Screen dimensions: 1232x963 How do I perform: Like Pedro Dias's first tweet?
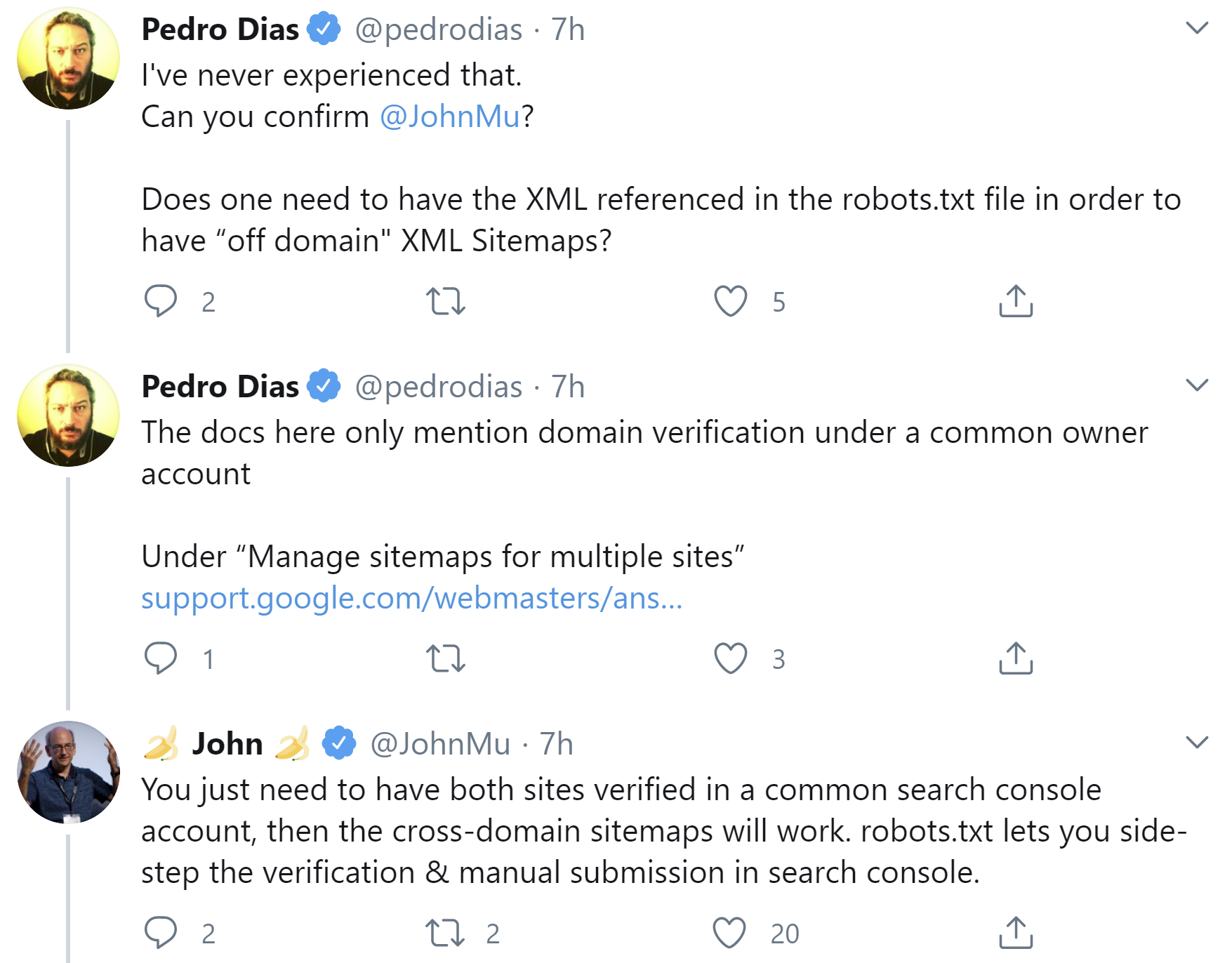click(x=730, y=302)
